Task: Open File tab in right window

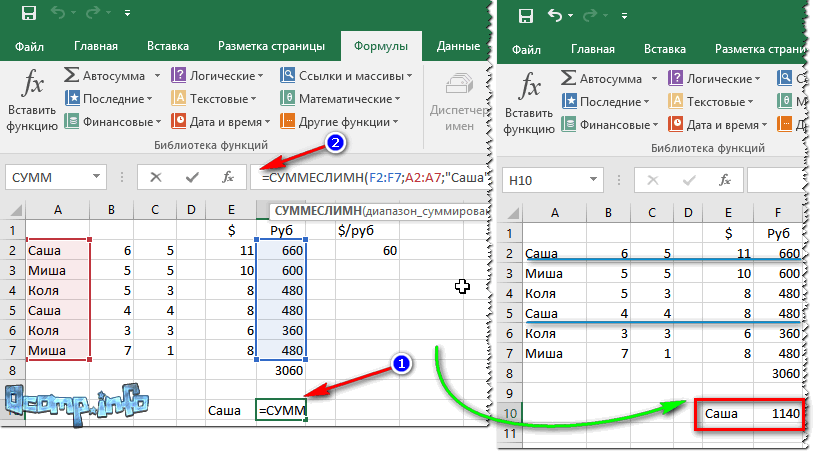Action: pos(526,49)
